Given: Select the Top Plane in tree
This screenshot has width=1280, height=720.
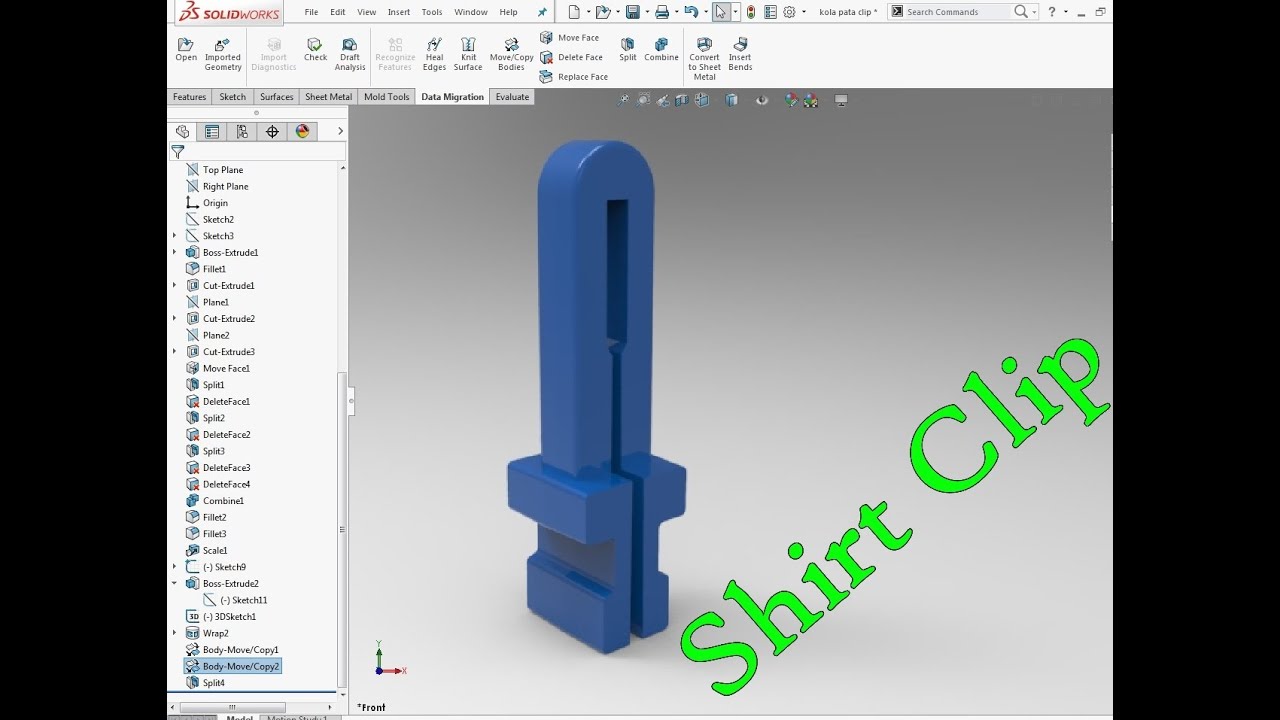Looking at the screenshot, I should point(215,170).
